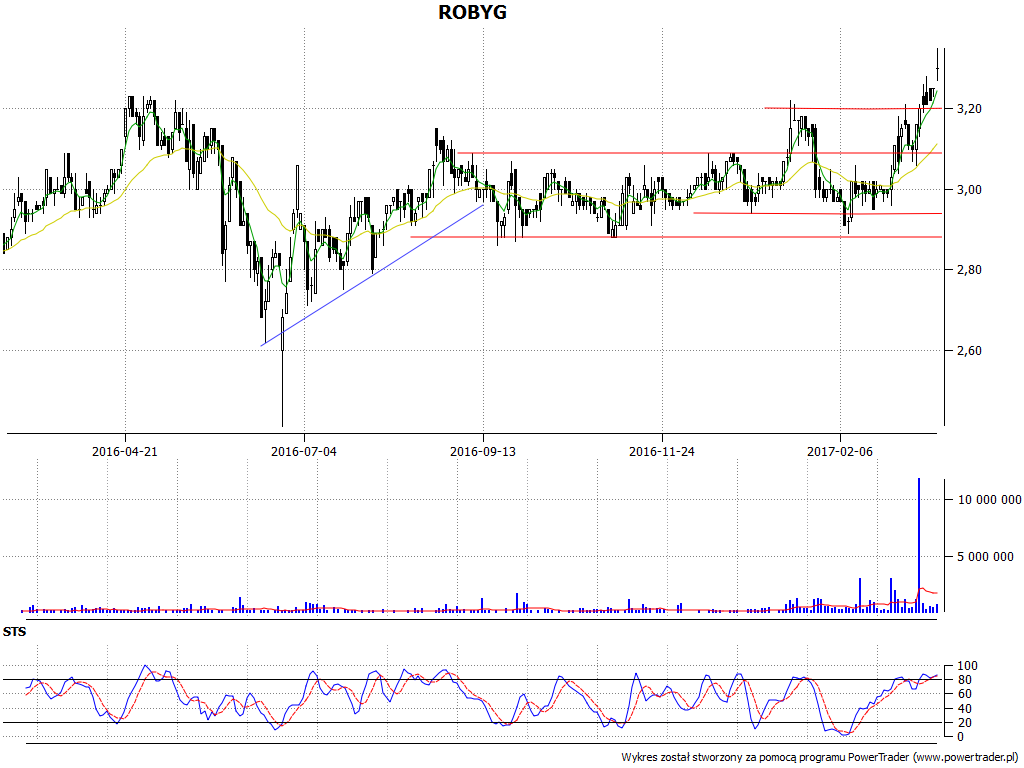Screen dimensions: 1024x768
Task: Click the 3,20 price axis label
Action: pos(969,108)
